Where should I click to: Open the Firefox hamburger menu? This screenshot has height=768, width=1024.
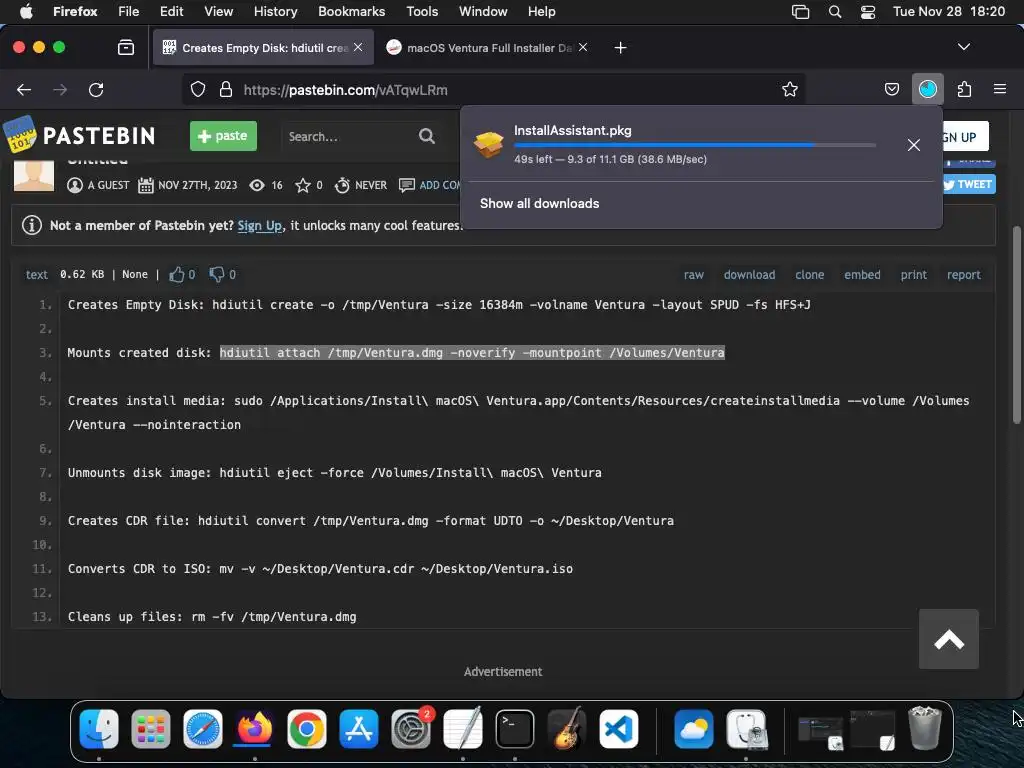pos(999,89)
